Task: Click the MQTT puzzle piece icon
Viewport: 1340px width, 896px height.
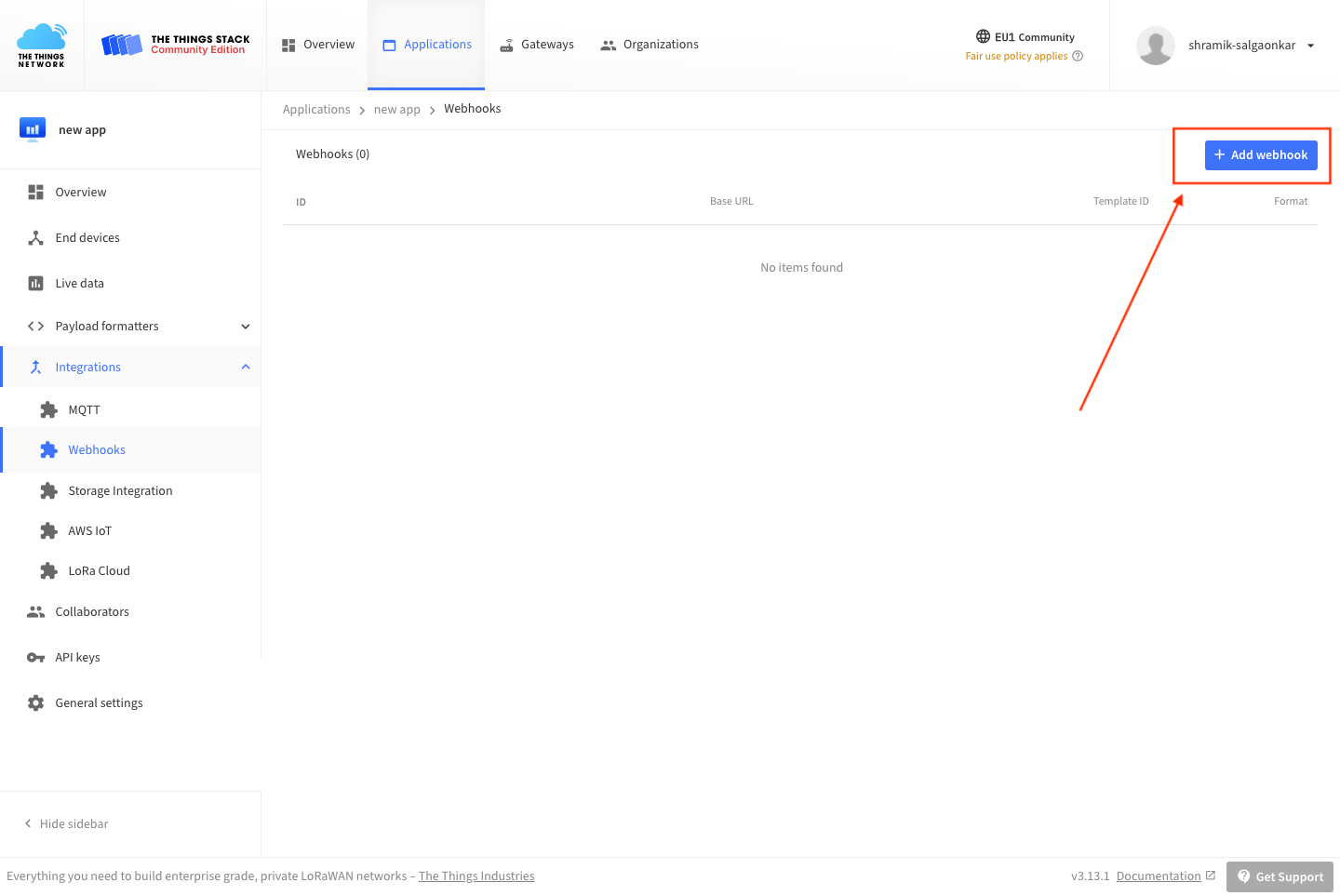Action: (48, 409)
